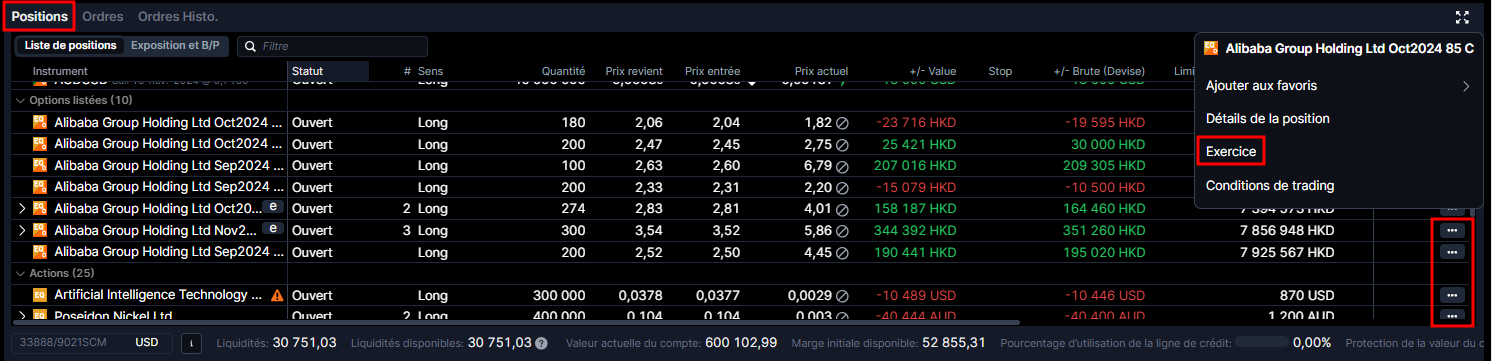Click instrument icon of Alibaba row quantity 100
This screenshot has height=361, width=1492.
pos(40,166)
